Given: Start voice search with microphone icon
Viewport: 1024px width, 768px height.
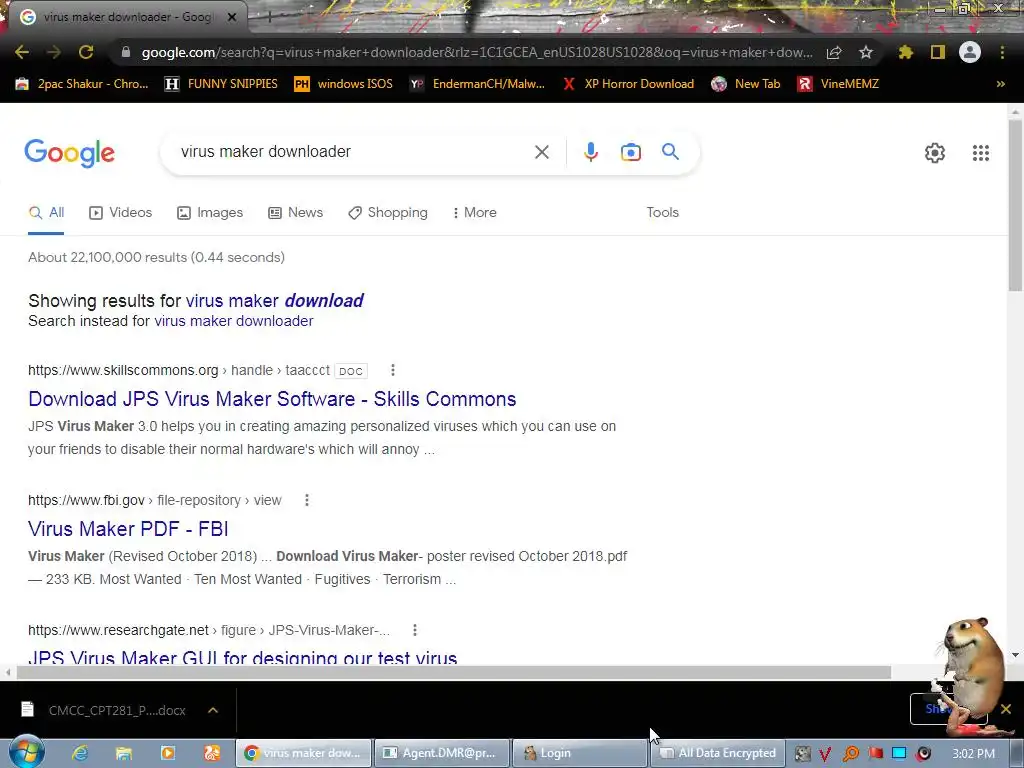Looking at the screenshot, I should pos(590,152).
